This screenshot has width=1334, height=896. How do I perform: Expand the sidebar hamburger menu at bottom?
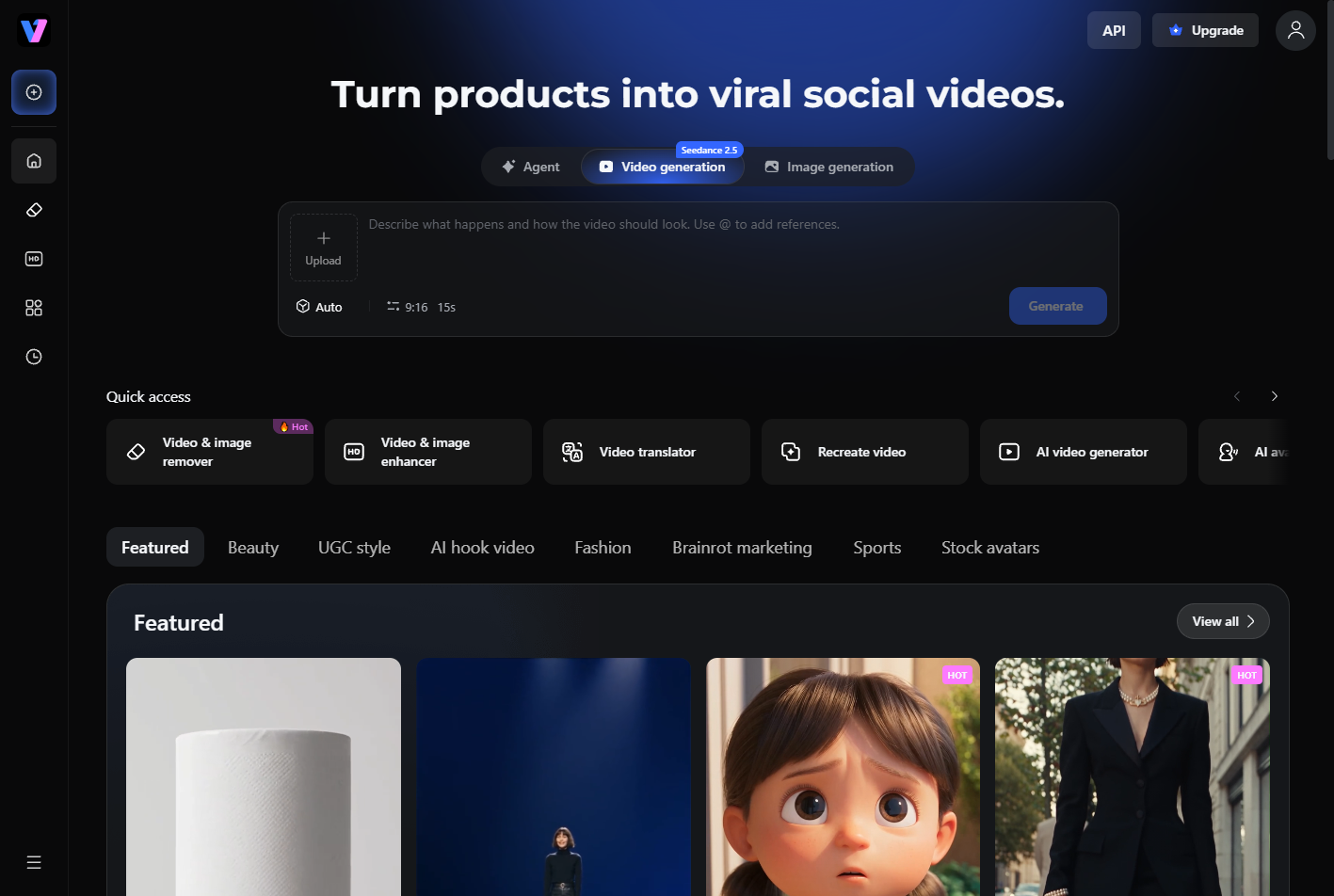tap(34, 862)
